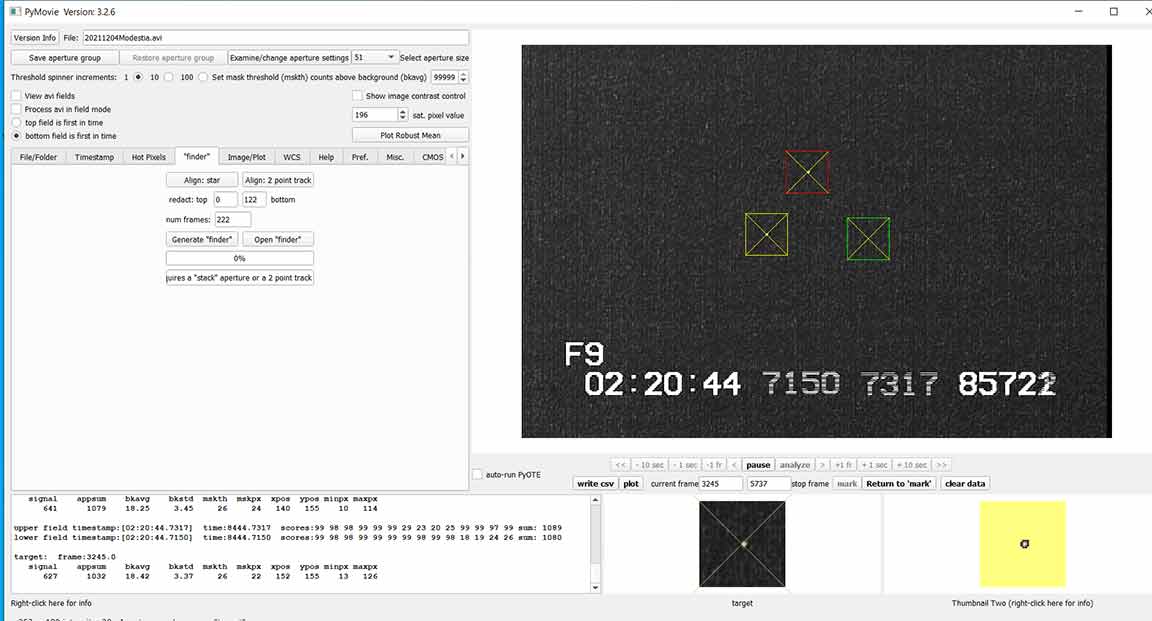Select the green aperture box in image
This screenshot has height=621, width=1152.
[868, 238]
